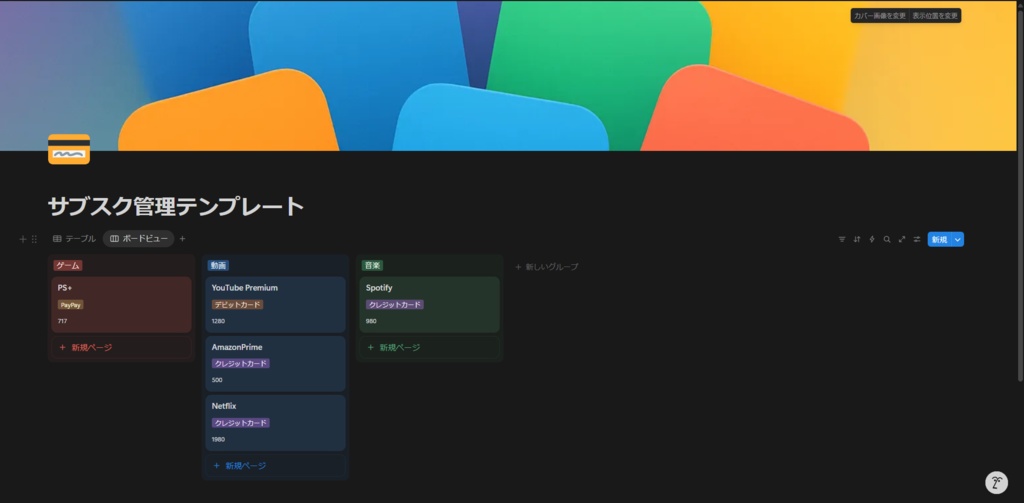Screen dimensions: 1024x503
Task: Click the デビットカード tag on YouTube Premium
Action: pyautogui.click(x=238, y=304)
